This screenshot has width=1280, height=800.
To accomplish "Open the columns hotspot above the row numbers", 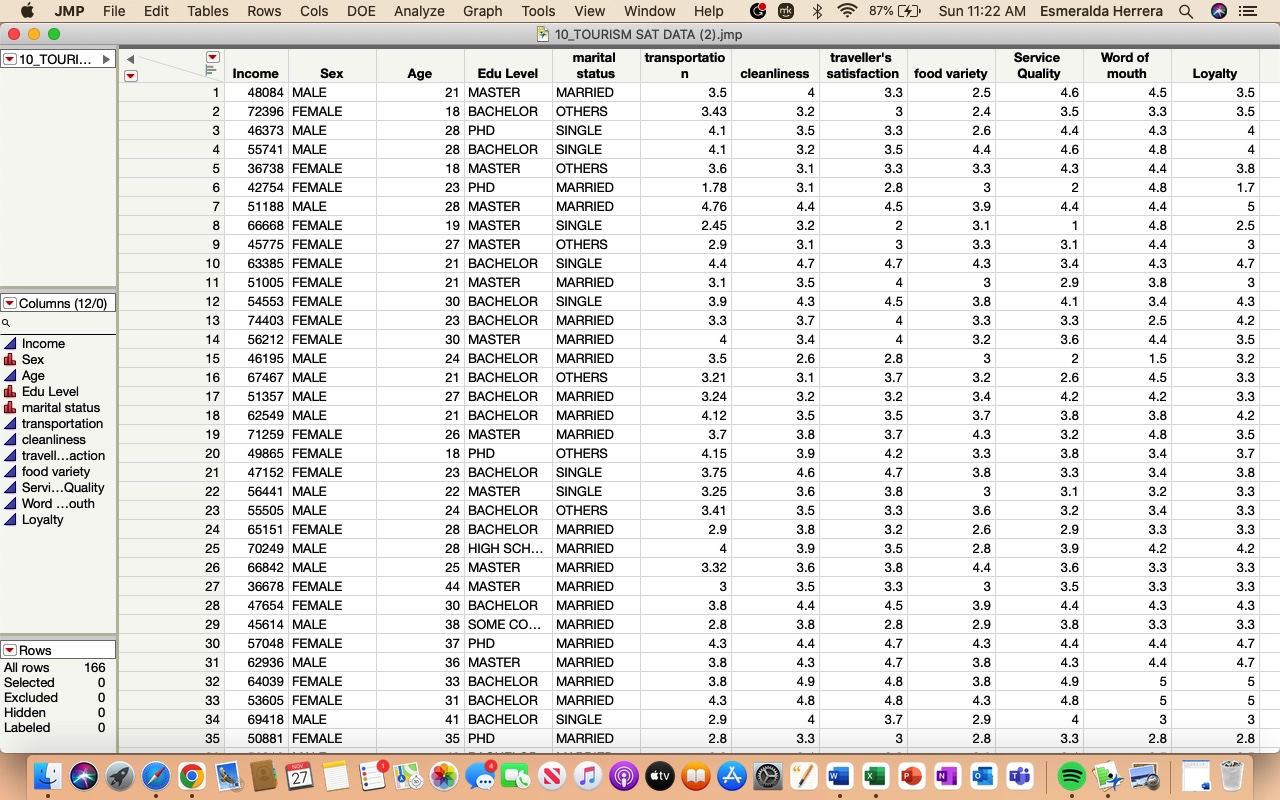I will (211, 57).
